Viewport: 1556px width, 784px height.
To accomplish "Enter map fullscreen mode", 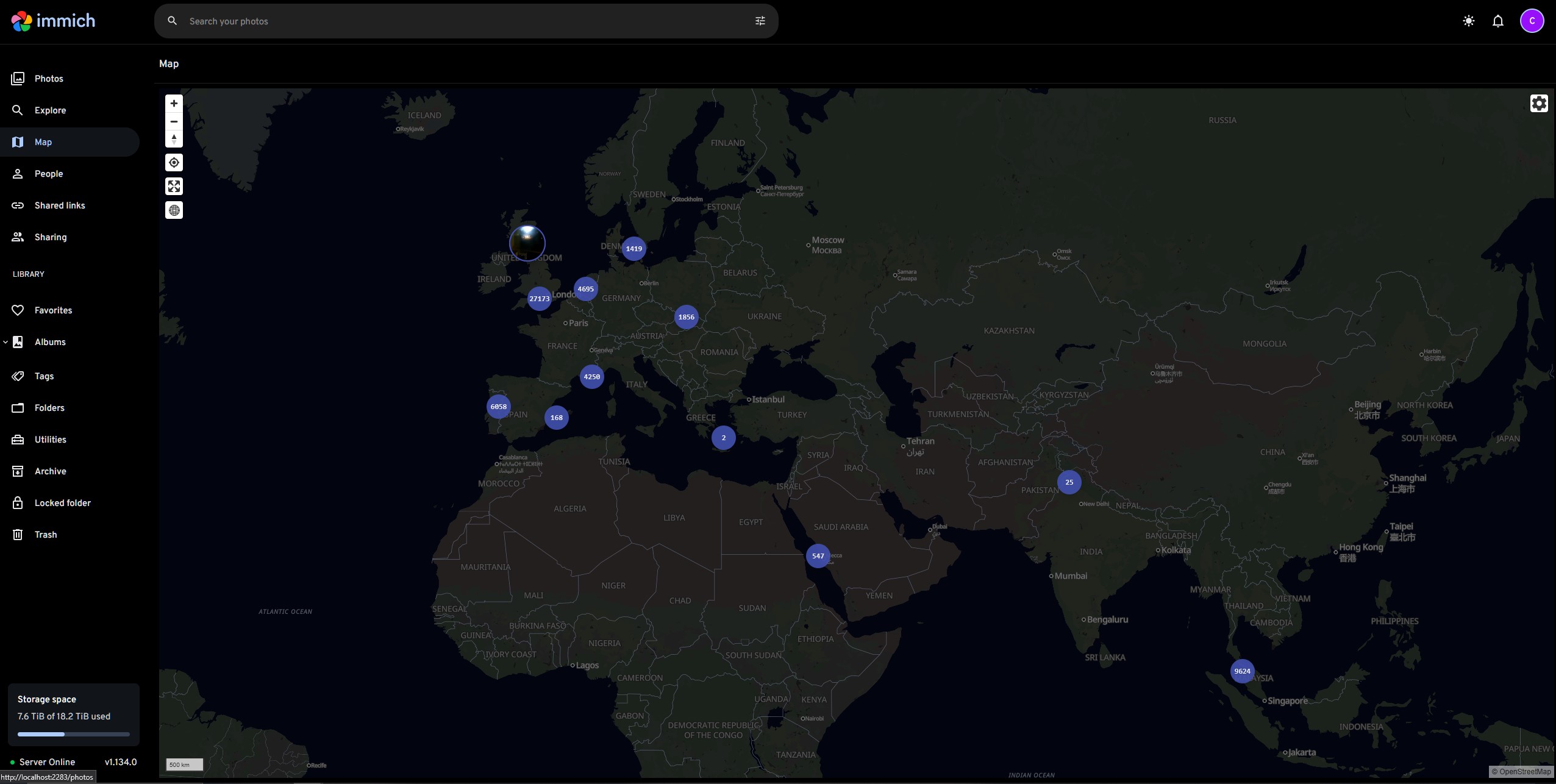I will [x=174, y=187].
